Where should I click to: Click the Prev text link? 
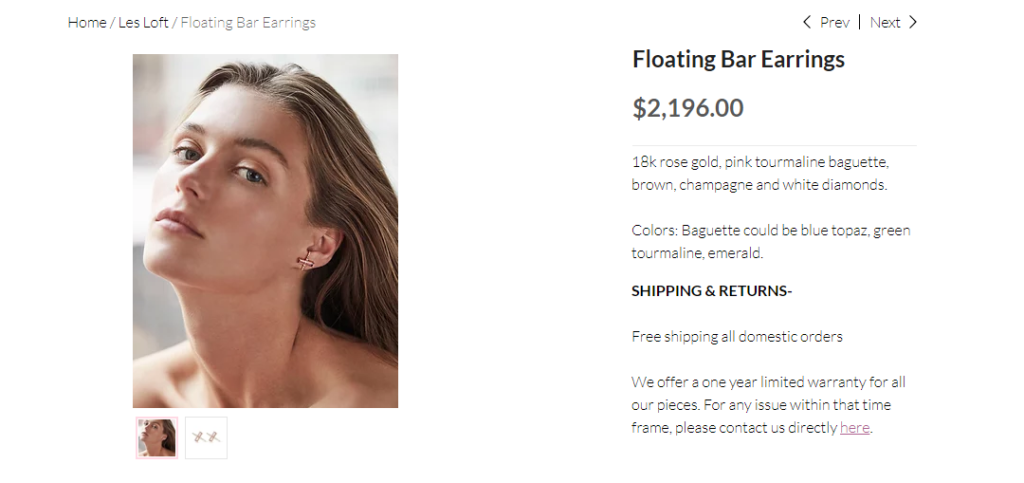834,22
